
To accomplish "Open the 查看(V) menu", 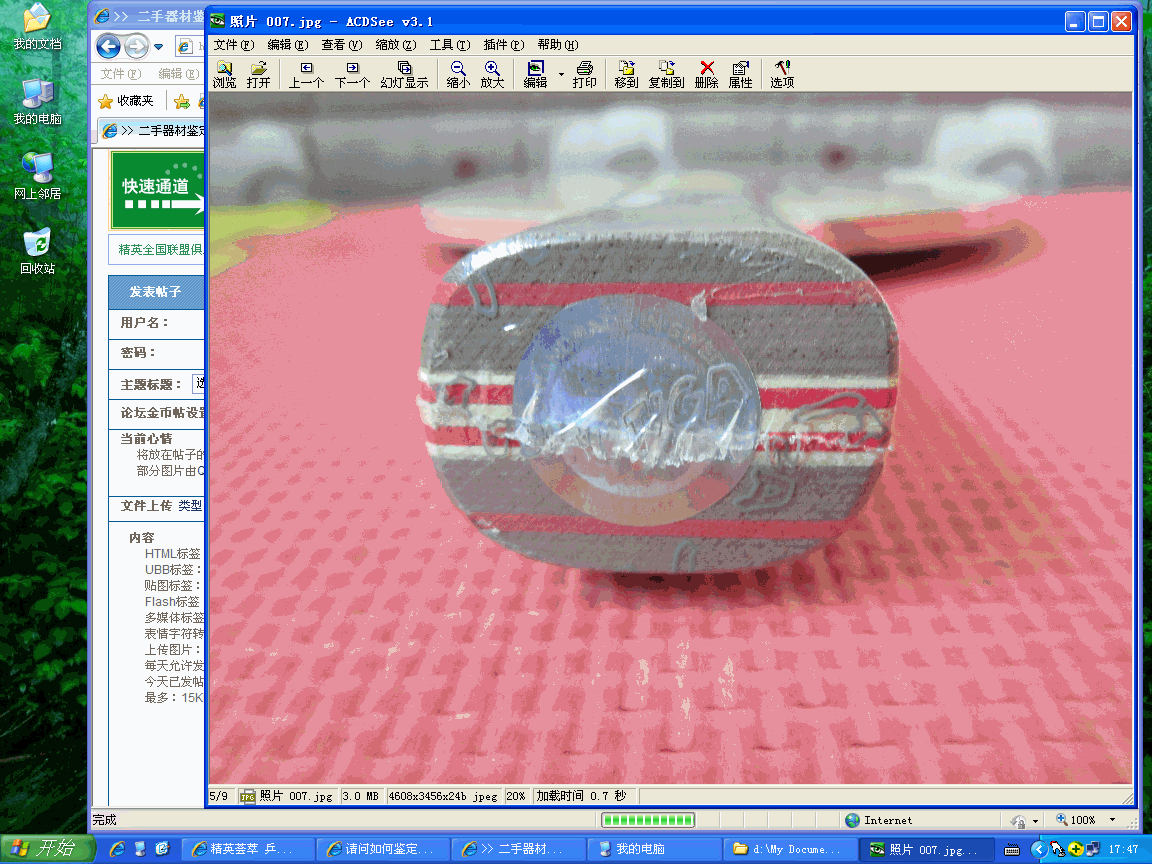I will coord(342,45).
